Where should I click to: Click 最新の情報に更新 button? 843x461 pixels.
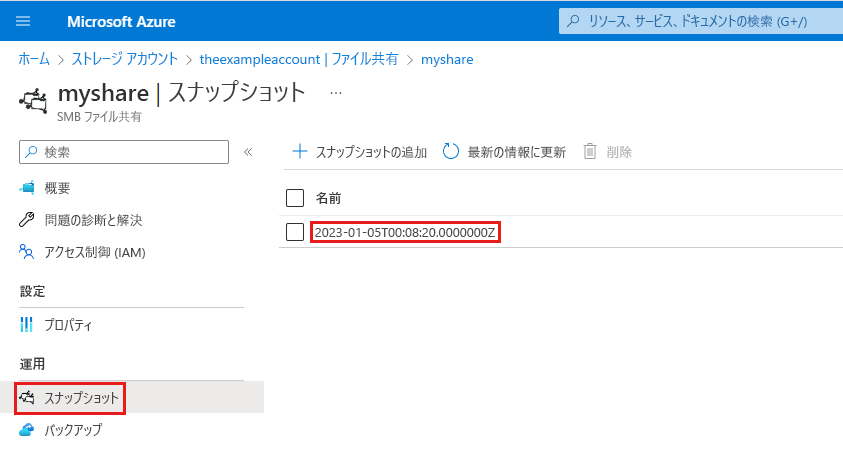(x=504, y=152)
